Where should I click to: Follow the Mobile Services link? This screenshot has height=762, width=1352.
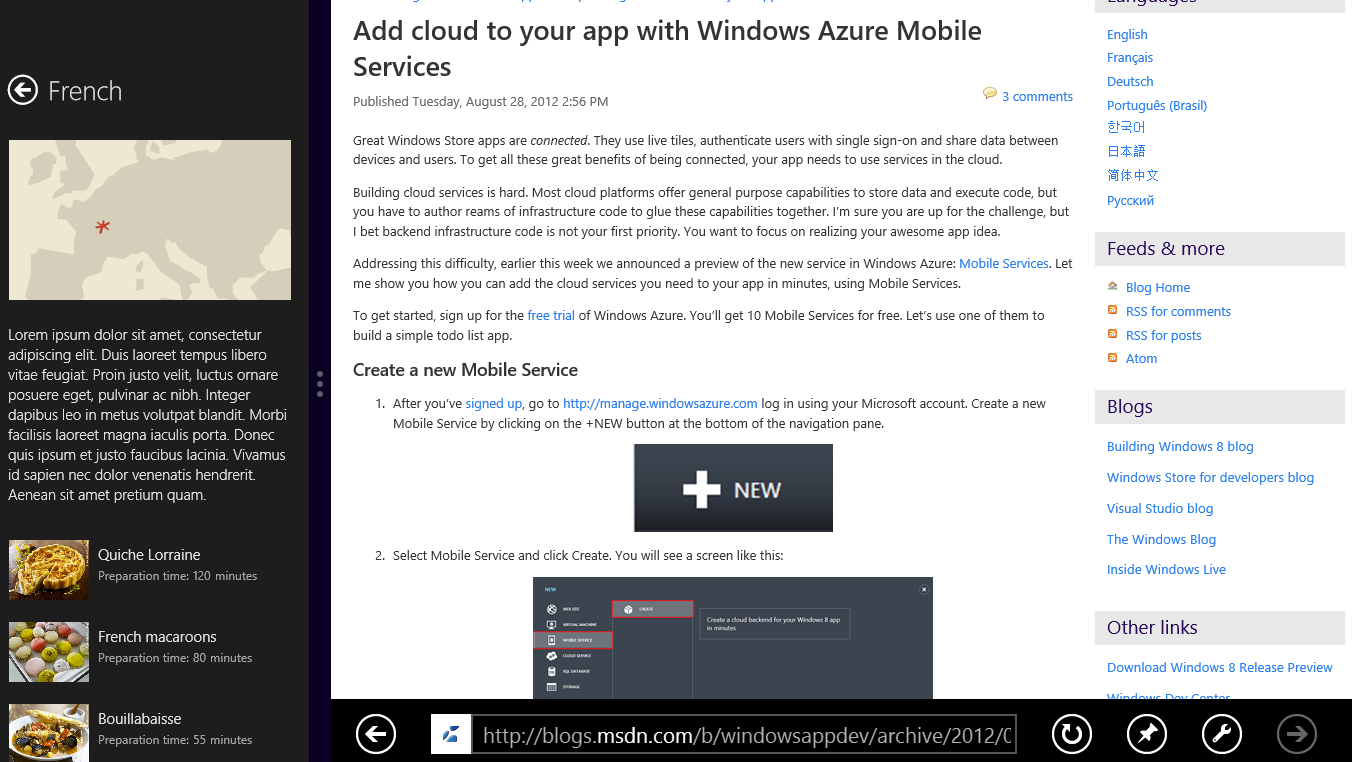[1003, 264]
